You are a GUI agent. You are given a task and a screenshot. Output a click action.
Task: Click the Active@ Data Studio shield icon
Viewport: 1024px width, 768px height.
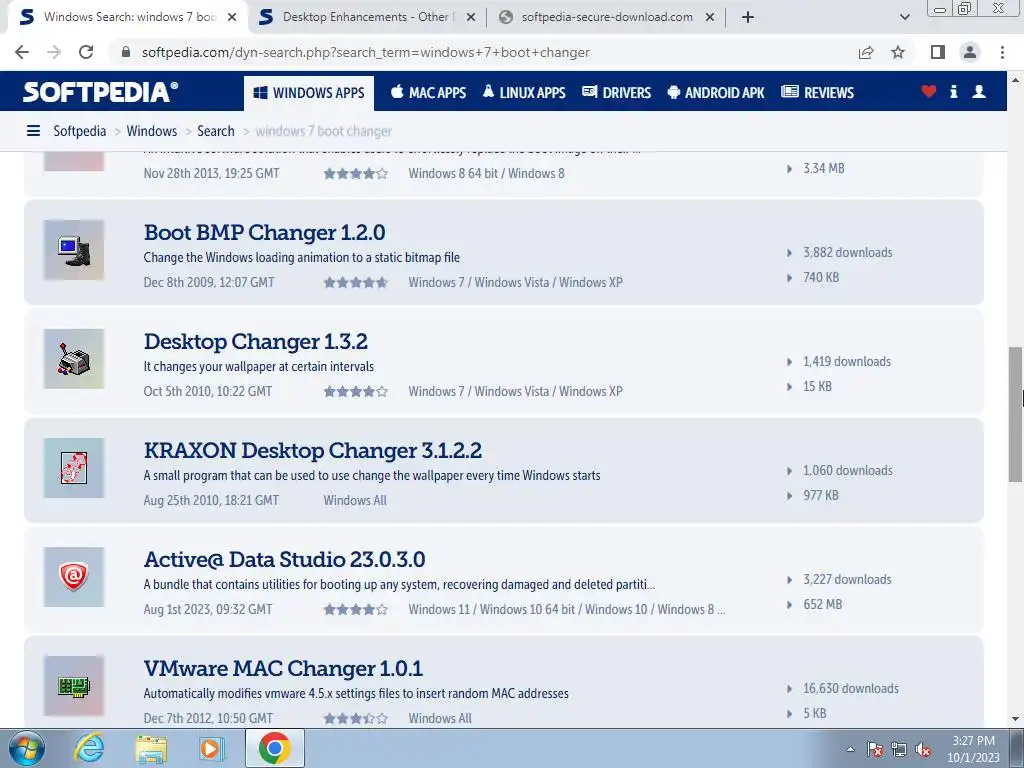coord(74,577)
